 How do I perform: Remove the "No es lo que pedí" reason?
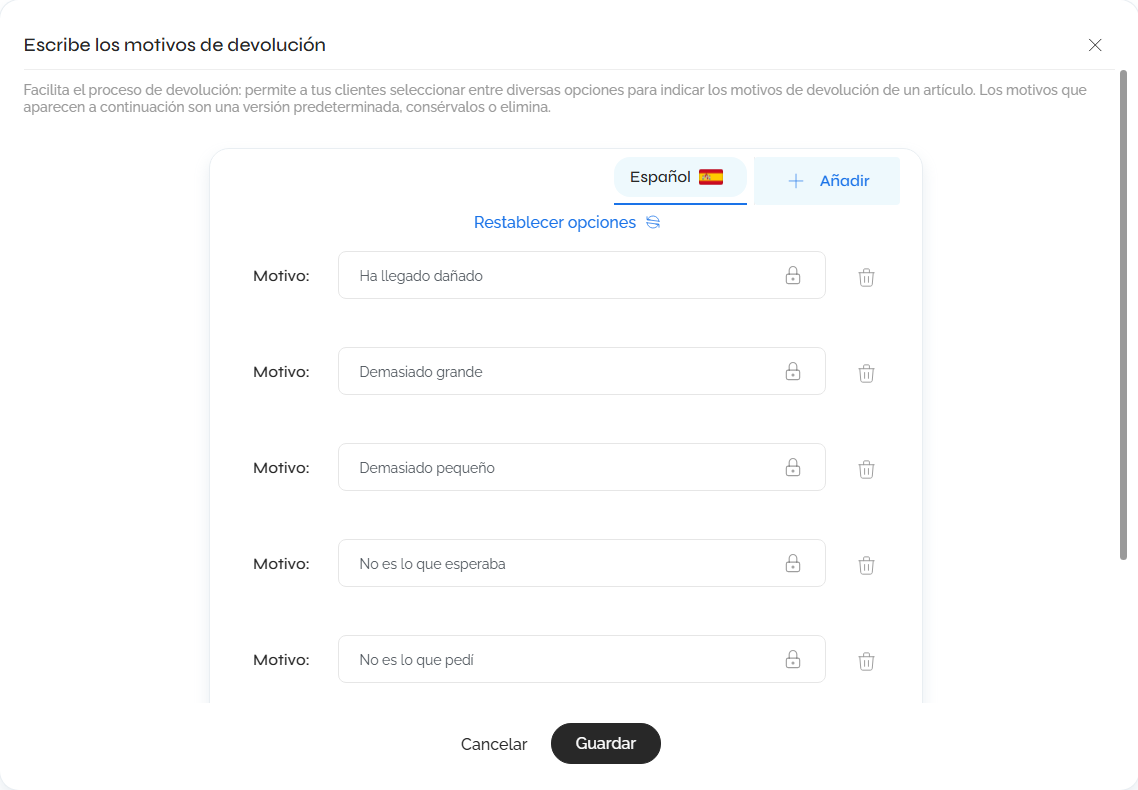pos(866,660)
